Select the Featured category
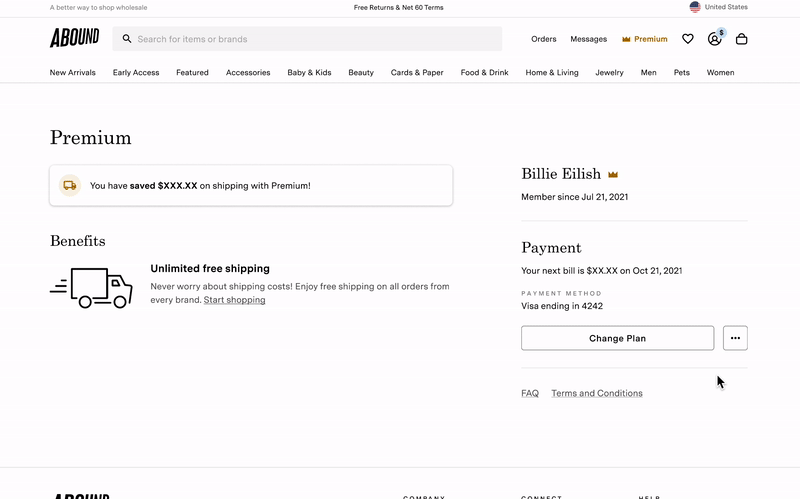This screenshot has height=499, width=800. point(192,72)
